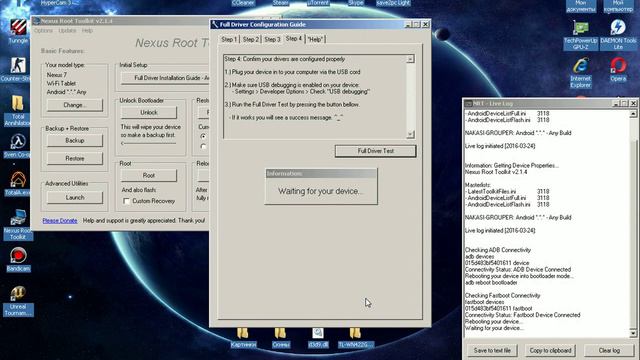Screen dimensions: 640x360
Task: Click Unlock bootloader button
Action: (149, 112)
